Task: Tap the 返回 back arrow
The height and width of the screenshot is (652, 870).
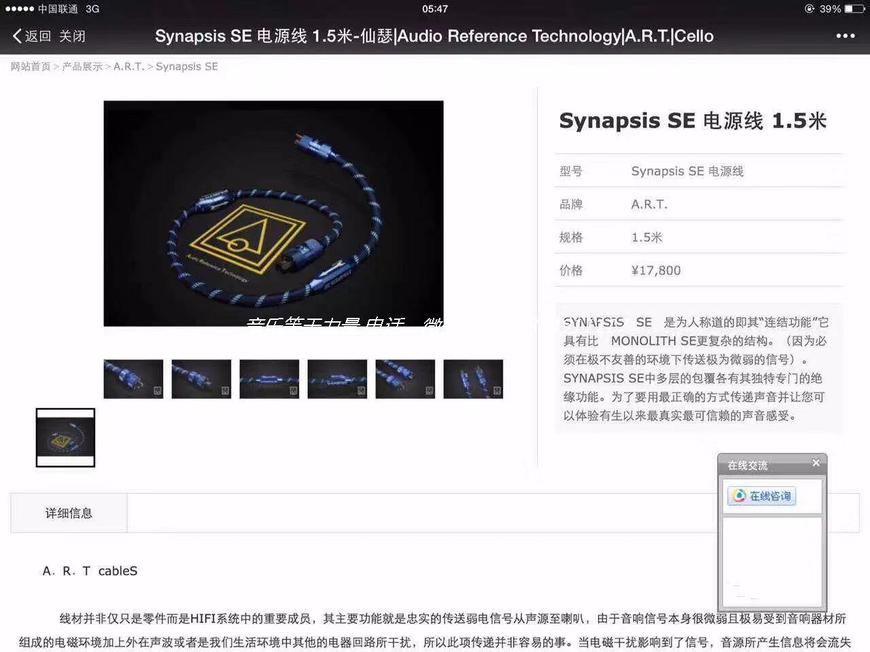Action: click(x=32, y=36)
